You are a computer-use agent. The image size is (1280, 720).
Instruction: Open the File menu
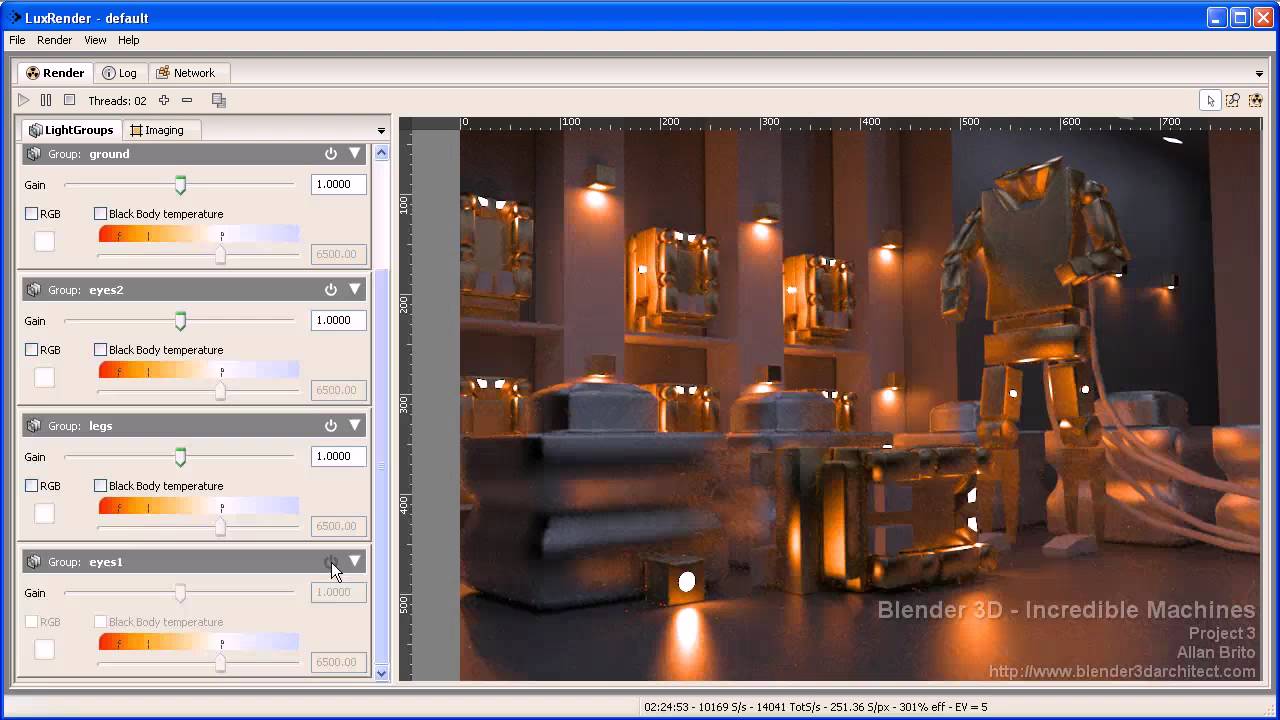click(17, 40)
